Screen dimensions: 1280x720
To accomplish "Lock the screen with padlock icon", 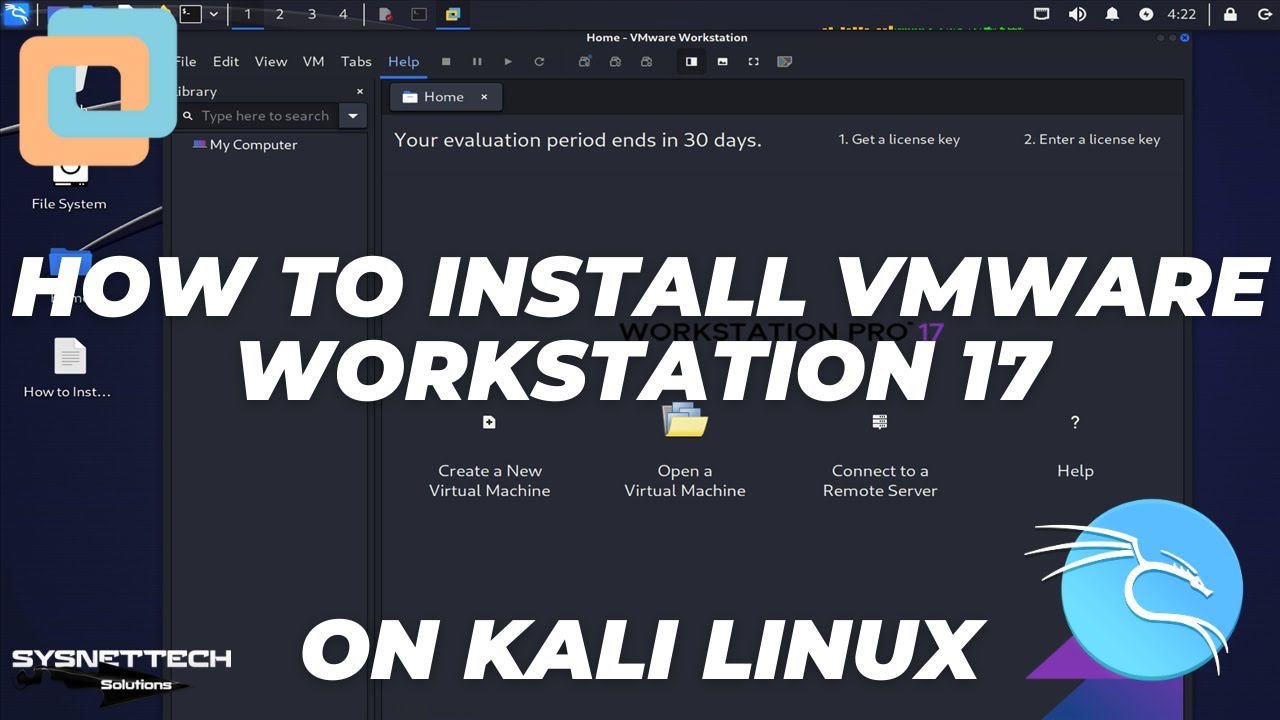I will (x=1230, y=14).
